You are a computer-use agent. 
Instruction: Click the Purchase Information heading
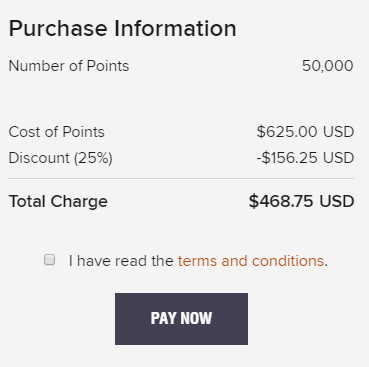click(x=122, y=29)
